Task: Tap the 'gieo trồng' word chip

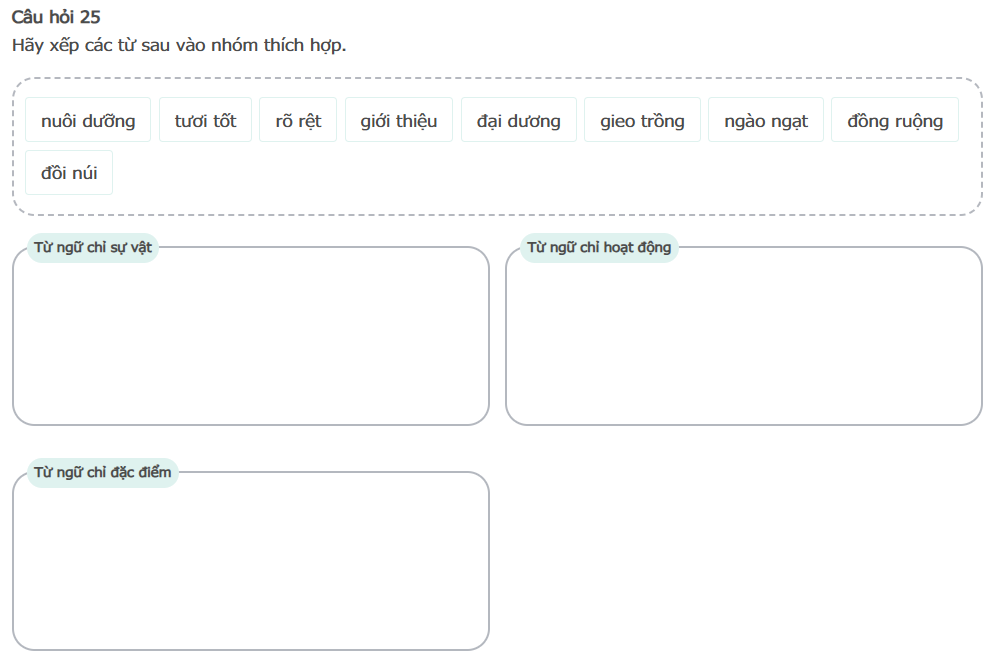Action: click(x=642, y=120)
